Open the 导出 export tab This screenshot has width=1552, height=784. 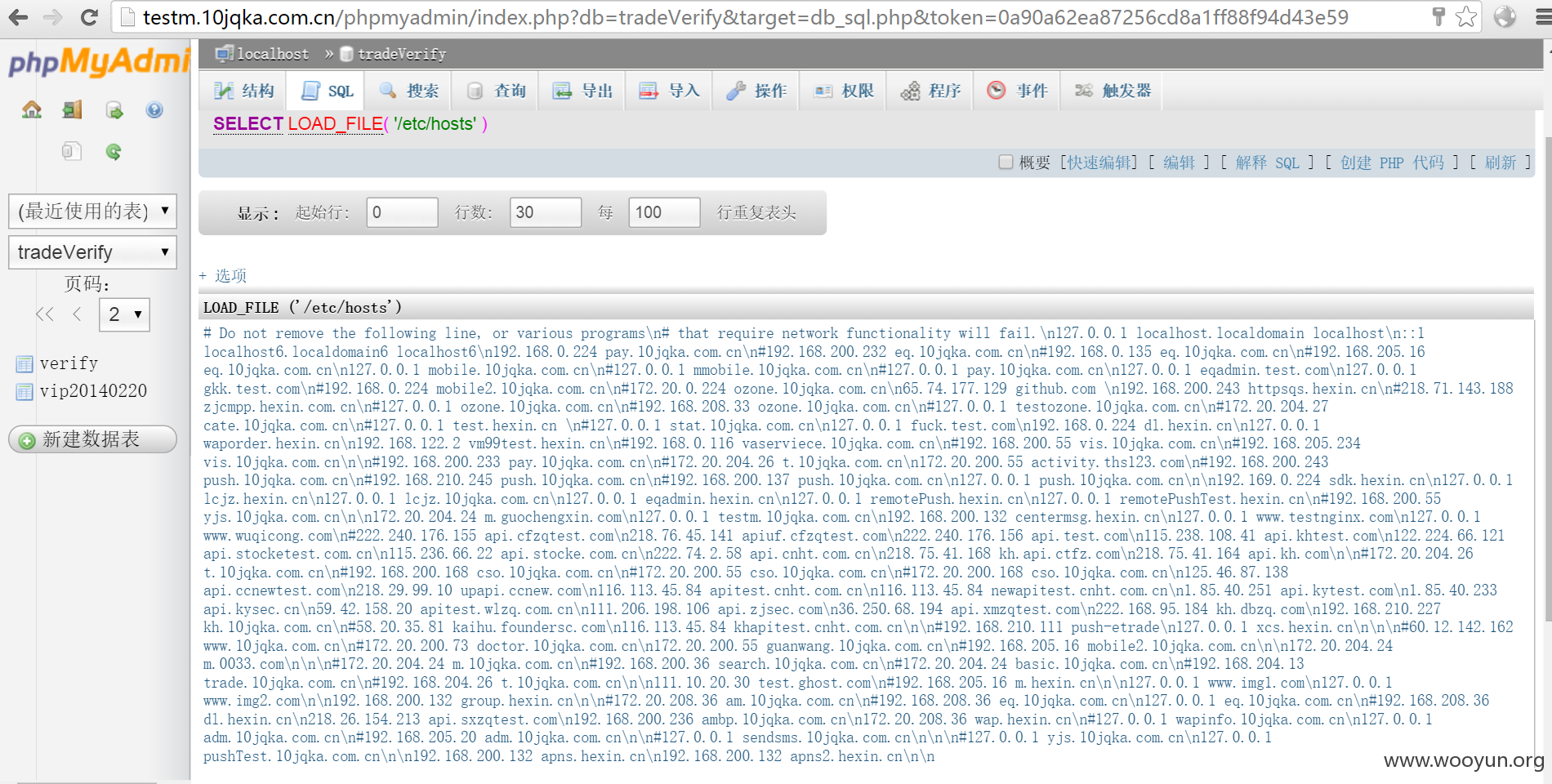582,91
